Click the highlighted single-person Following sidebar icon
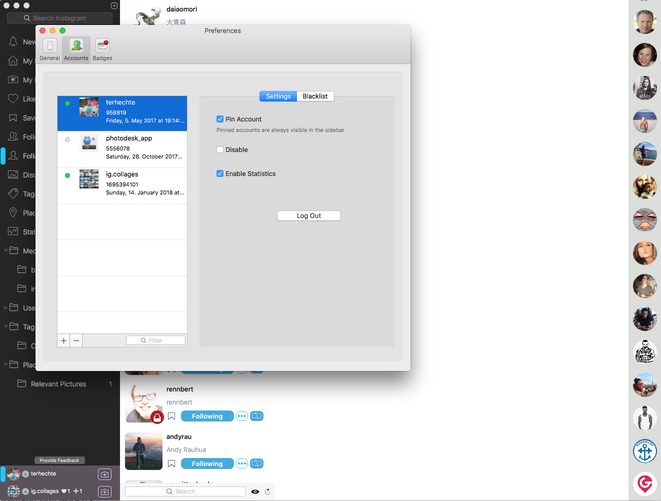This screenshot has width=661, height=501. click(13, 156)
